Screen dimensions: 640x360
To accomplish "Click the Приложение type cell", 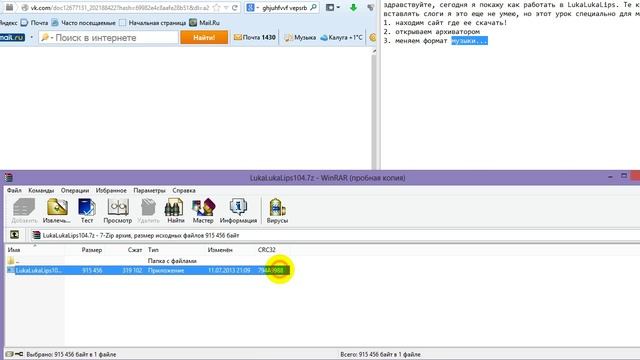I will coord(166,270).
